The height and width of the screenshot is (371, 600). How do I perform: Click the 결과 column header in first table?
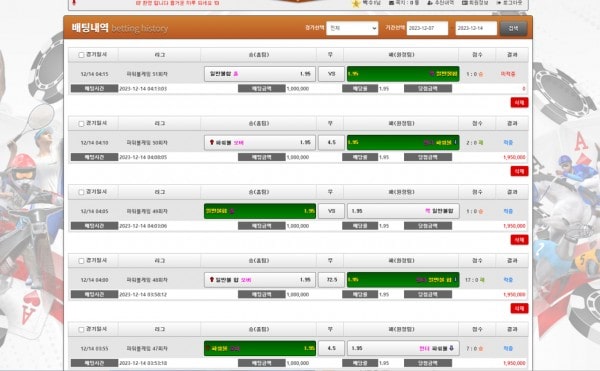(x=512, y=55)
